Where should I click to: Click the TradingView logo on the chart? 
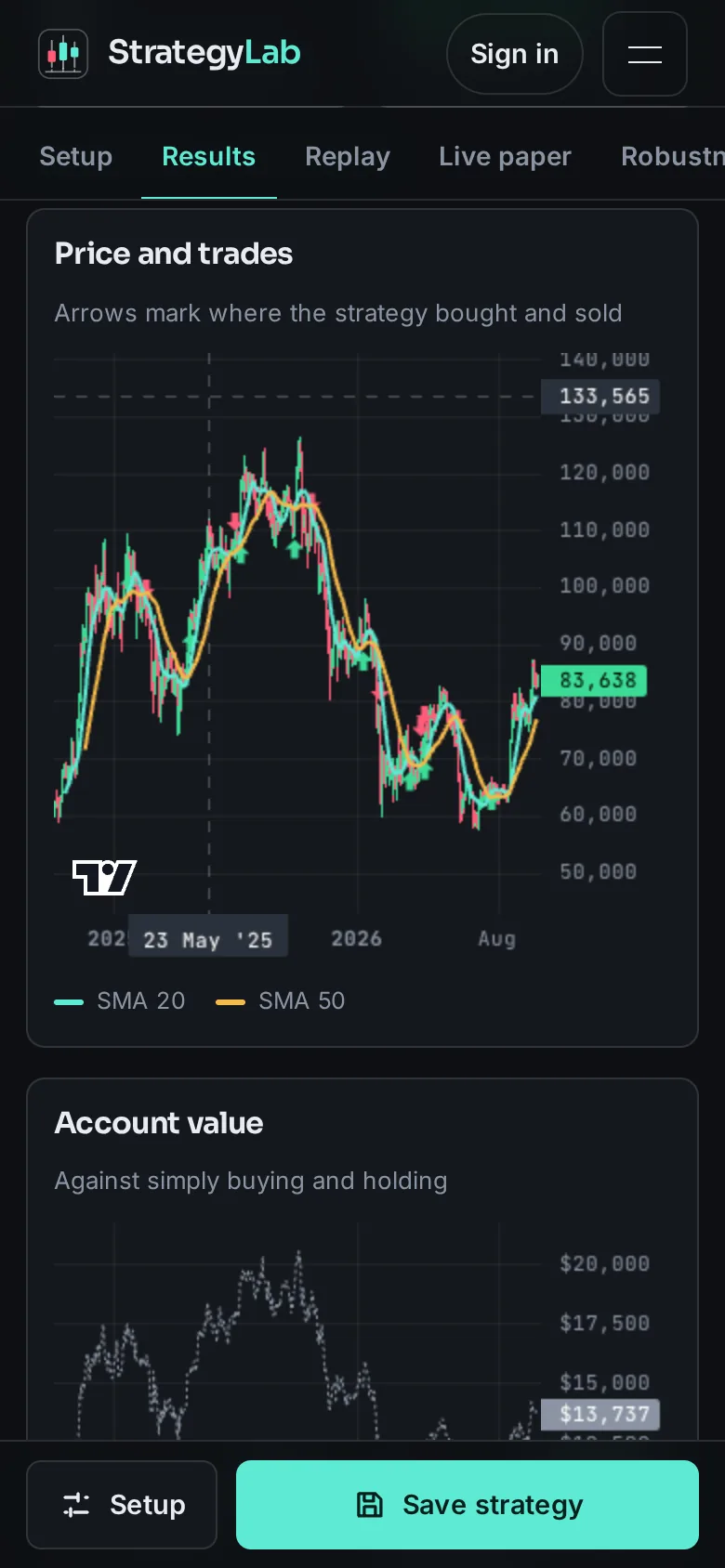(x=105, y=877)
